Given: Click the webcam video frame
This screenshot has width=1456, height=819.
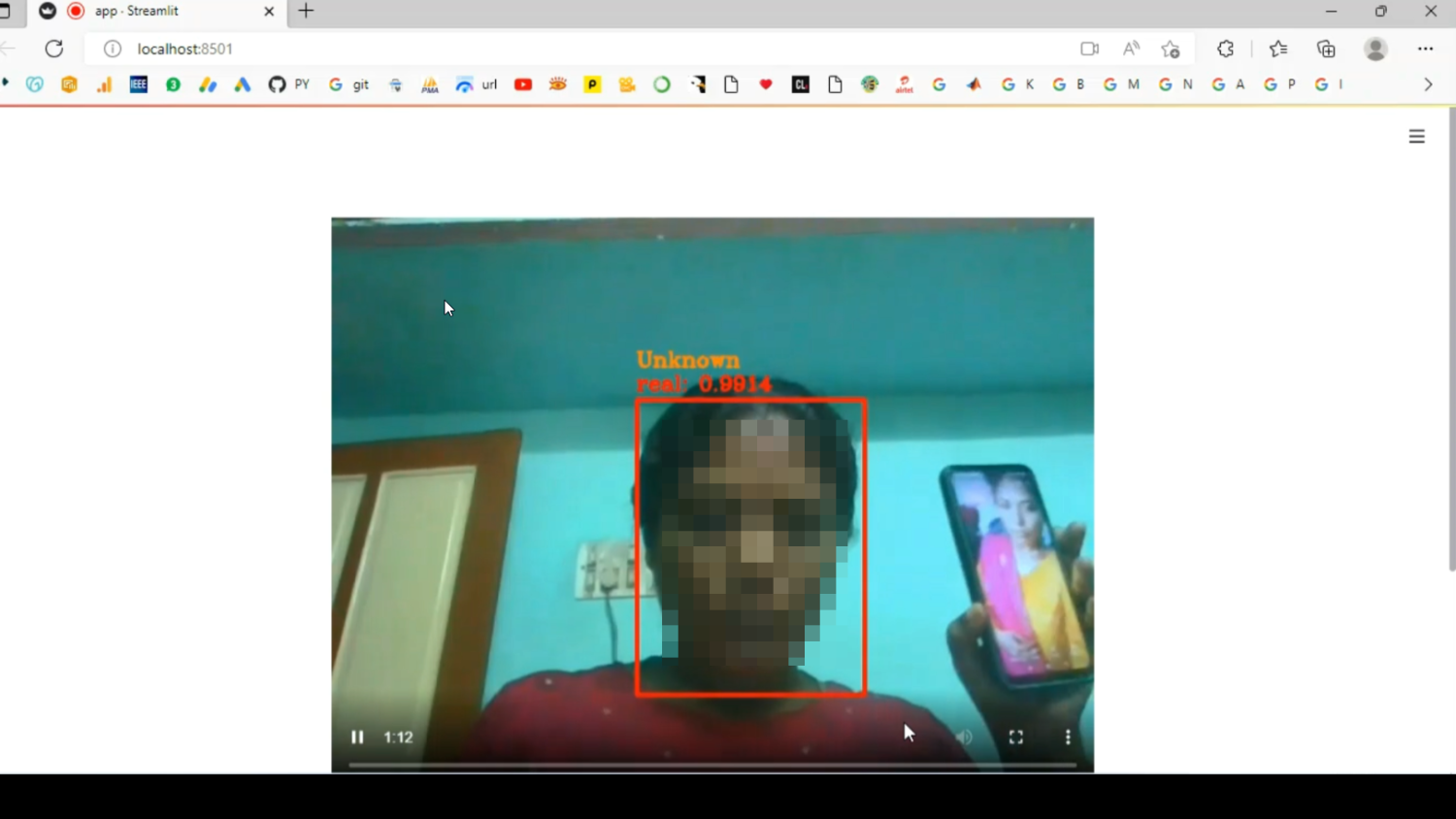Looking at the screenshot, I should (x=712, y=495).
